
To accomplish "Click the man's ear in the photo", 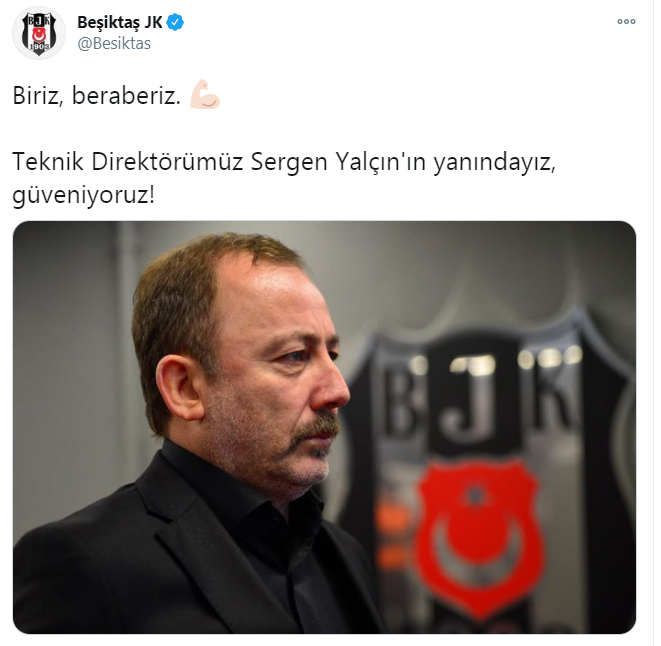I will tap(180, 388).
